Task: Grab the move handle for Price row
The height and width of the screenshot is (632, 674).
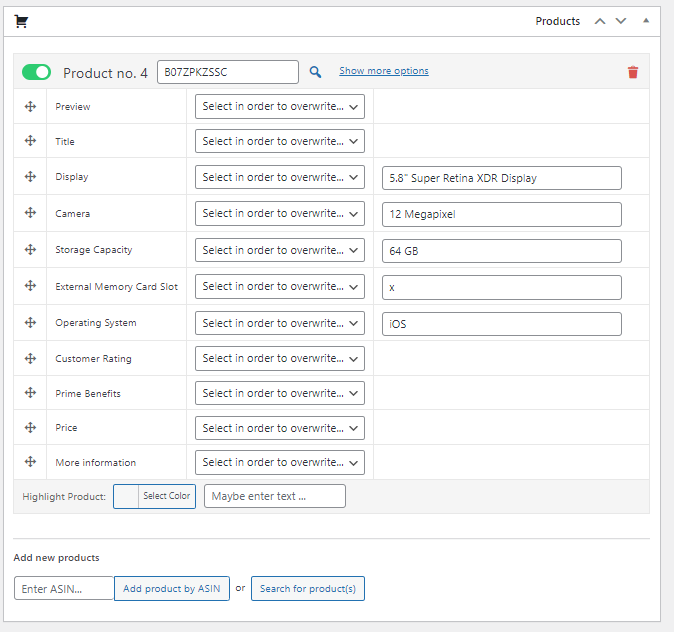Action: (x=30, y=427)
